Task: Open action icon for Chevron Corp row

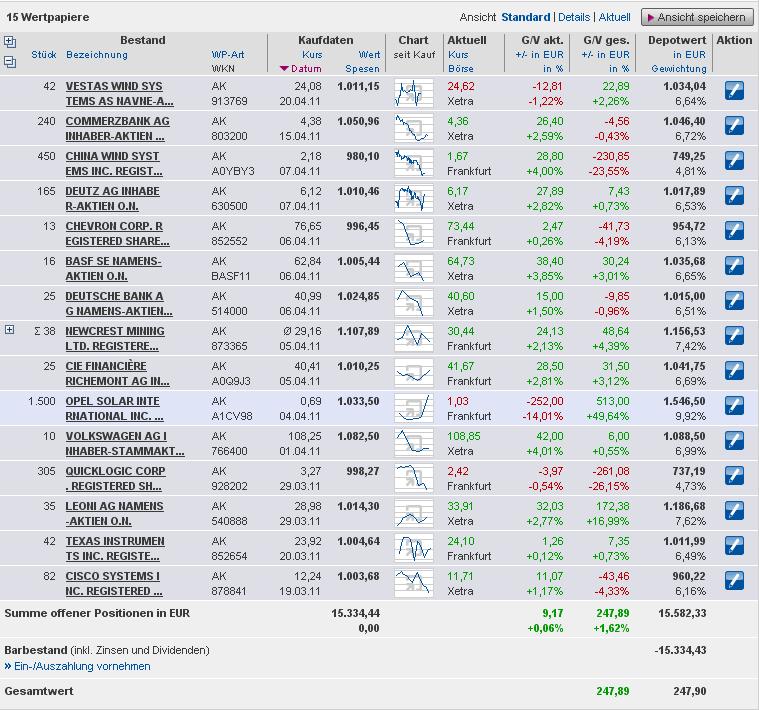Action: [734, 230]
